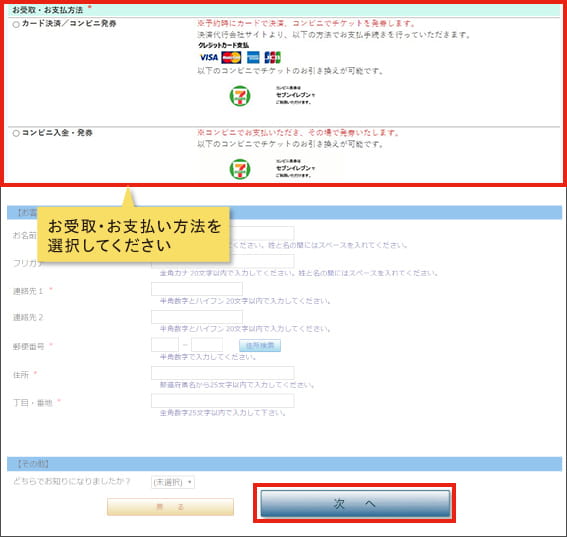This screenshot has height=537, width=567.
Task: Click the JCB card logo
Action: tap(272, 57)
